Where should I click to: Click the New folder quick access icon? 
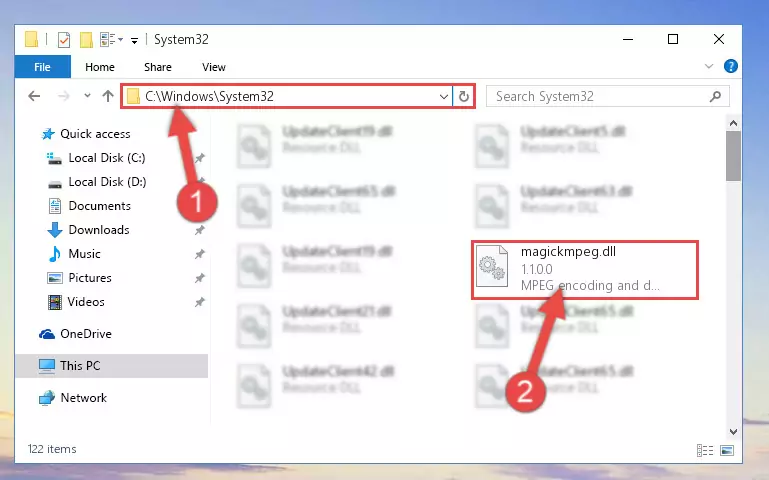click(86, 40)
